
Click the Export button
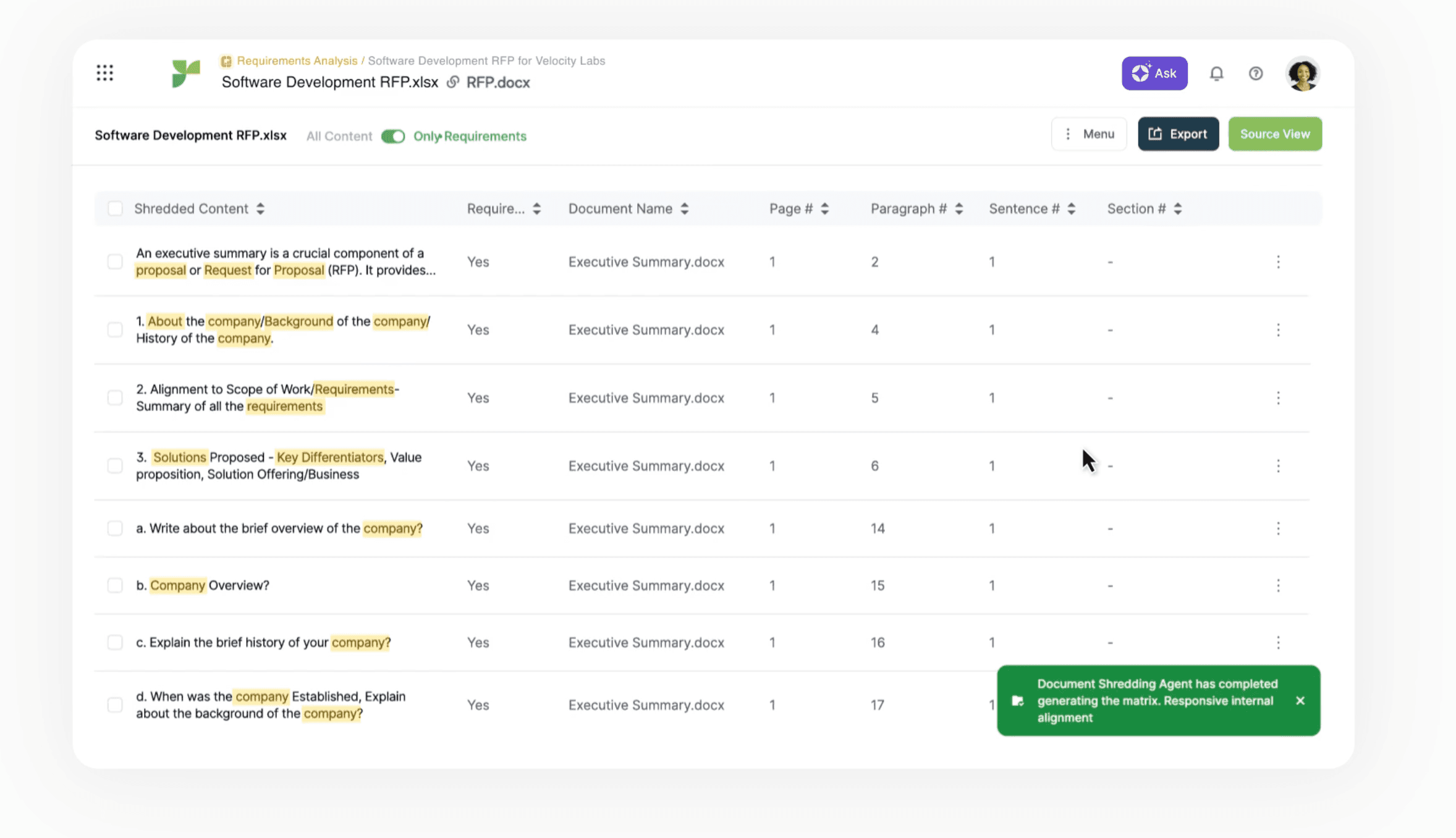pyautogui.click(x=1178, y=134)
